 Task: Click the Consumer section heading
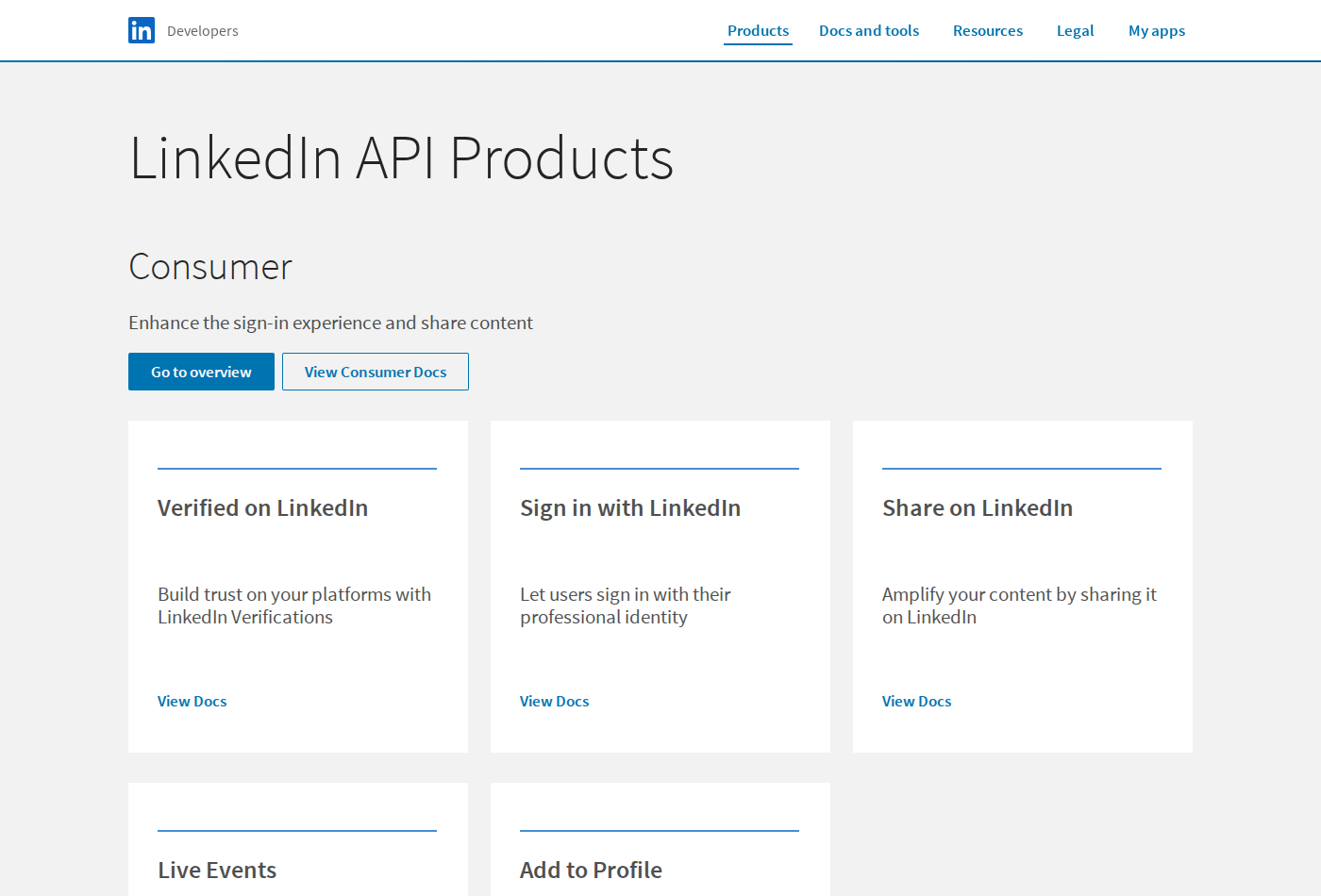[210, 267]
